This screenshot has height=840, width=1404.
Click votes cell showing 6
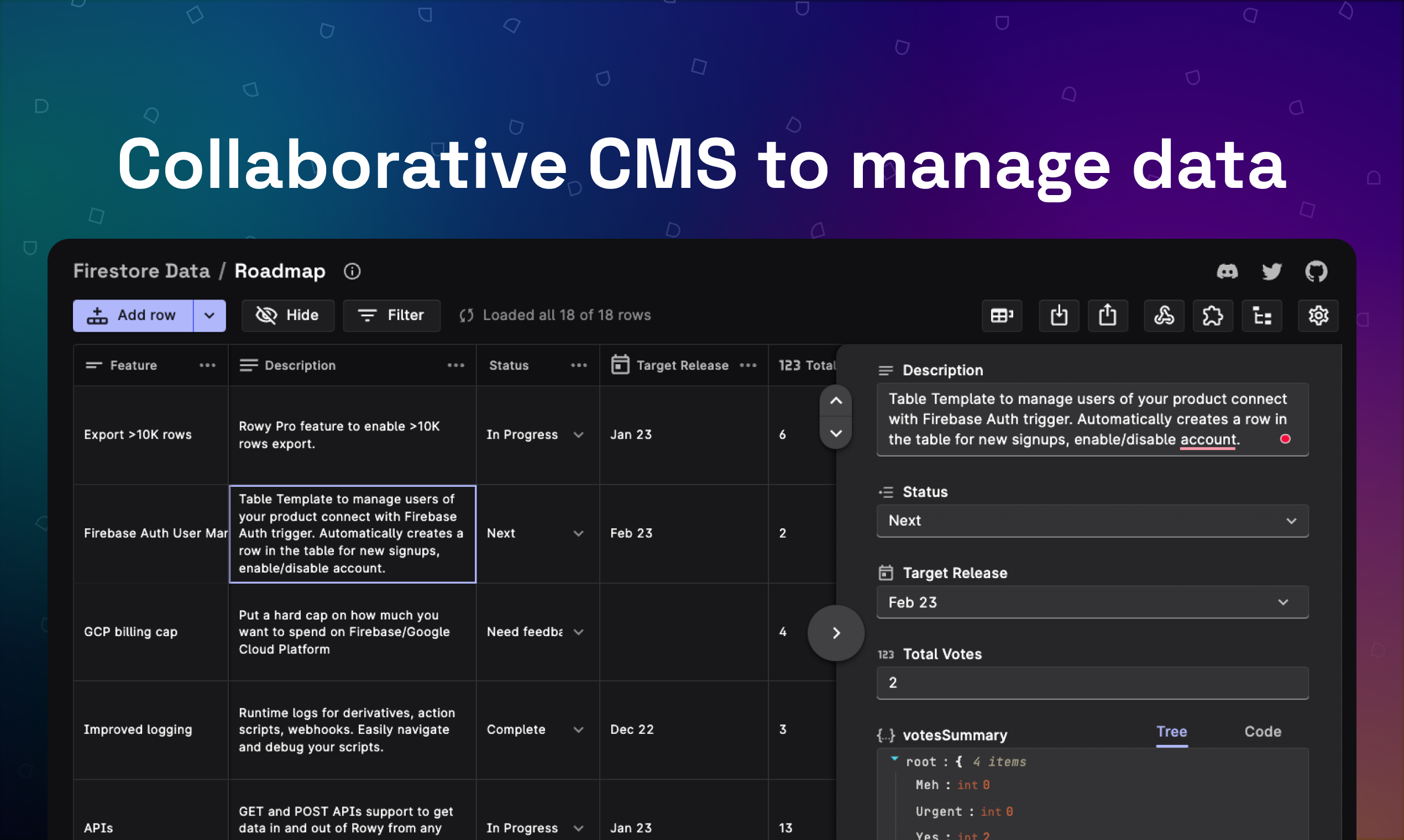pyautogui.click(x=801, y=435)
